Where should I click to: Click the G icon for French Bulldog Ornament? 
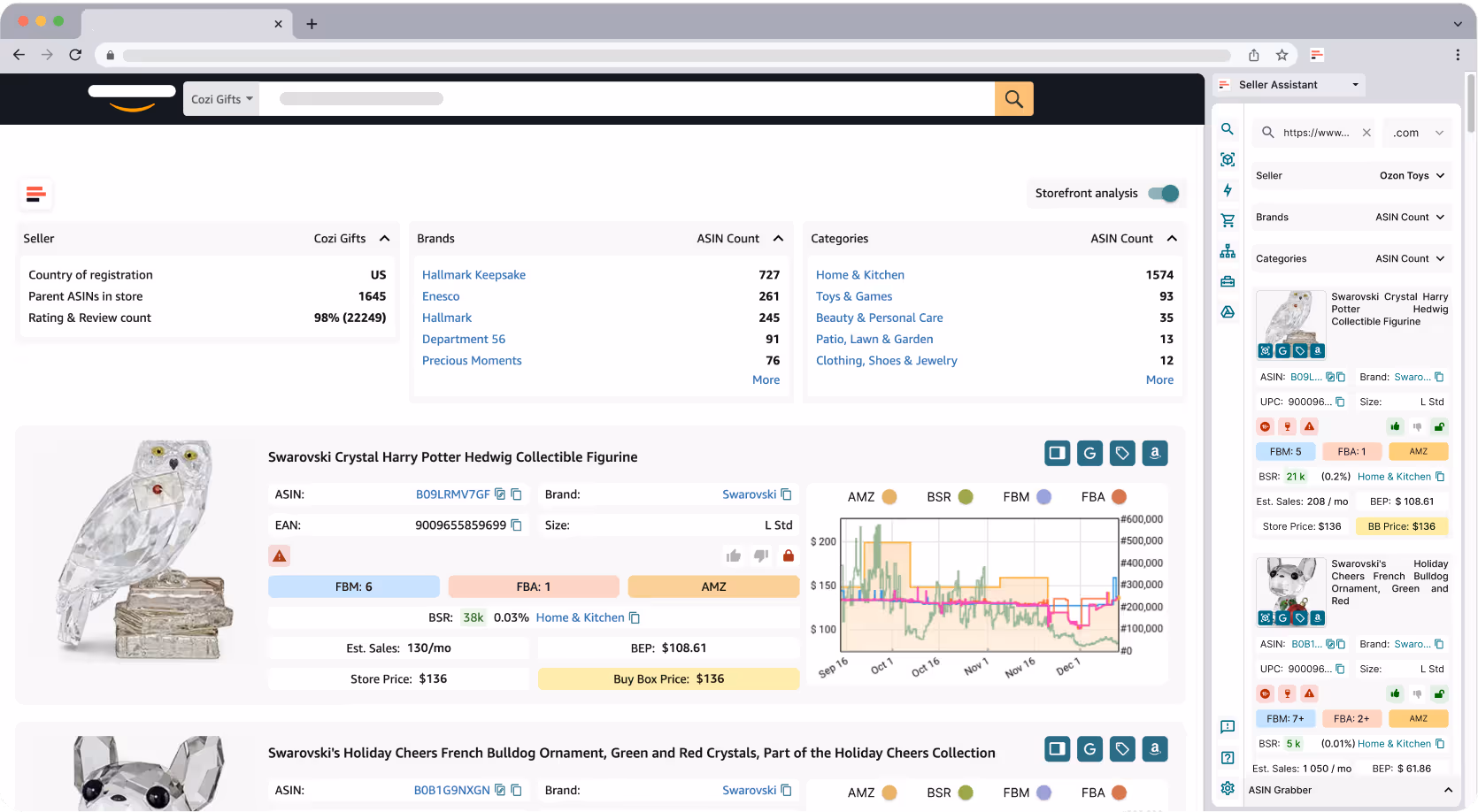click(x=1089, y=749)
